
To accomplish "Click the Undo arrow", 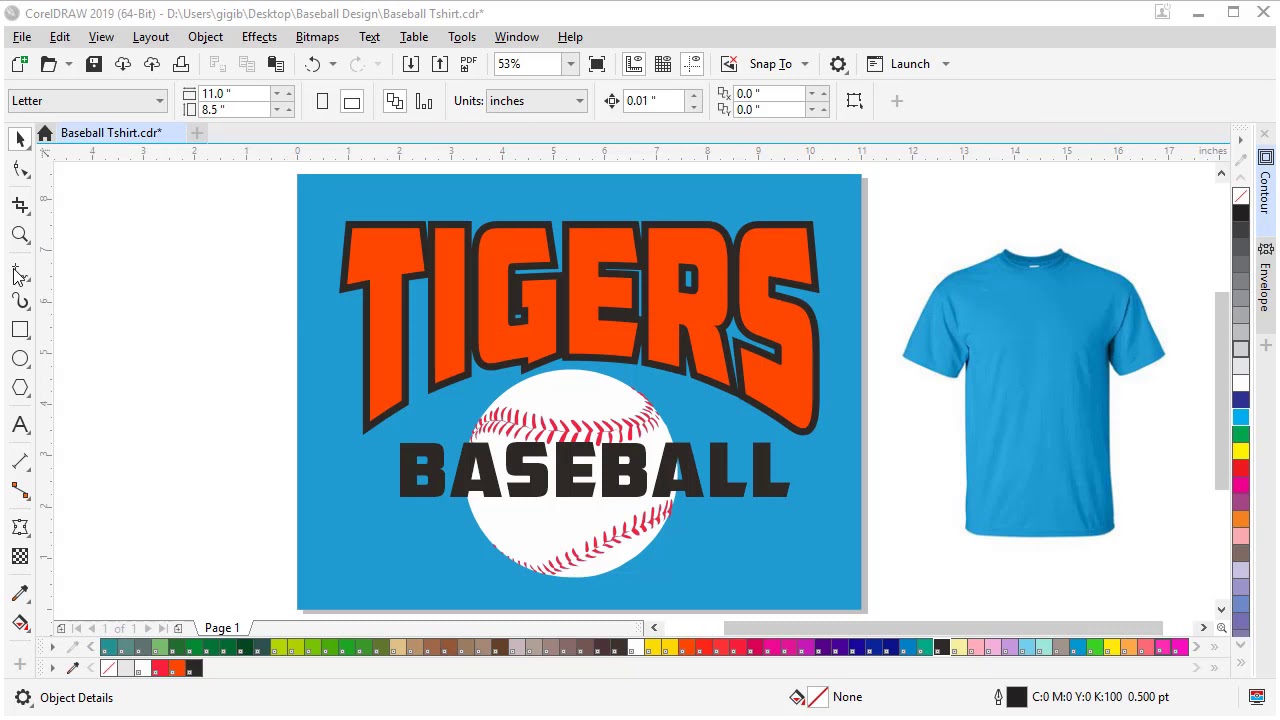I will pos(313,64).
